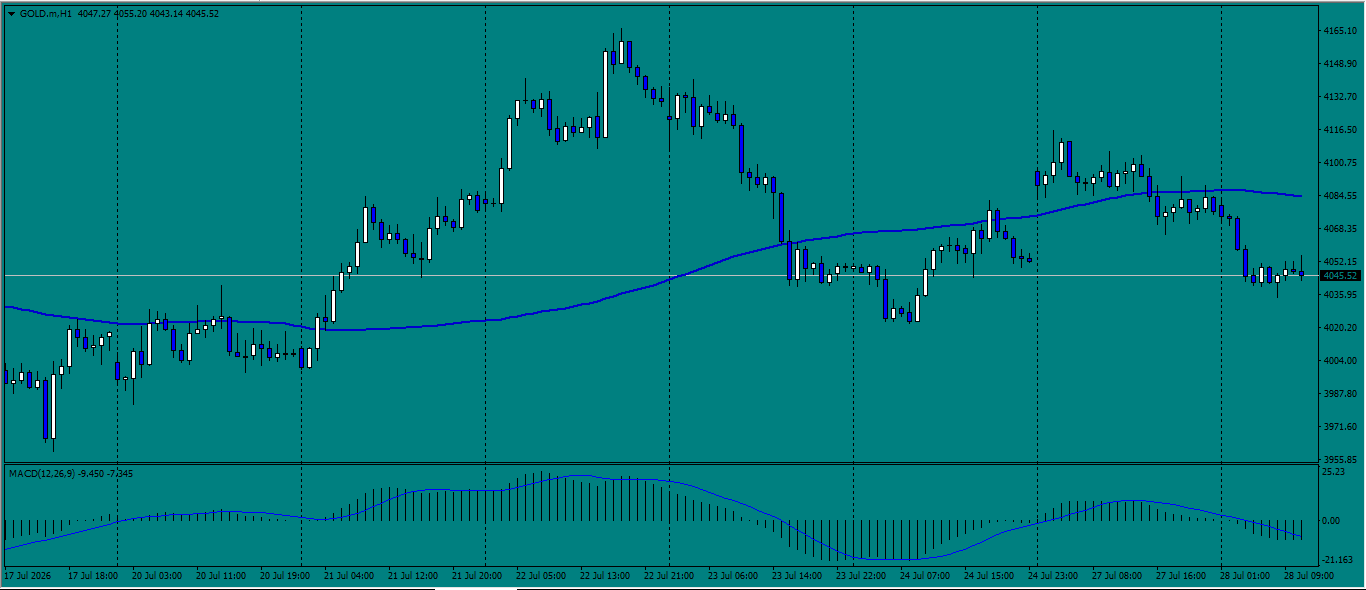The image size is (1366, 590).
Task: Click the 20 Jul 11:00 time label
Action: click(221, 576)
